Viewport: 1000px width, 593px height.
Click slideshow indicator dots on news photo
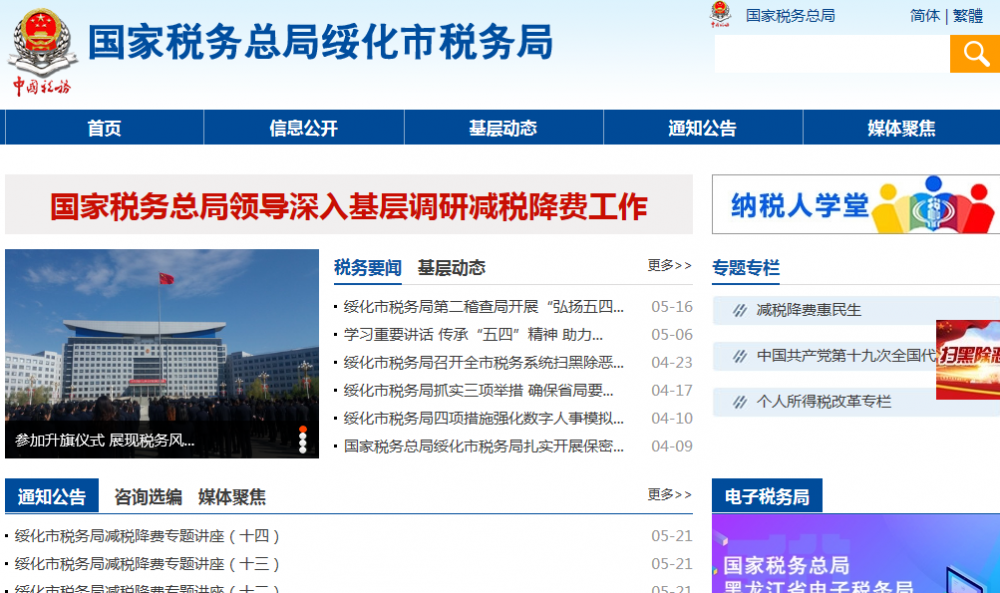303,440
